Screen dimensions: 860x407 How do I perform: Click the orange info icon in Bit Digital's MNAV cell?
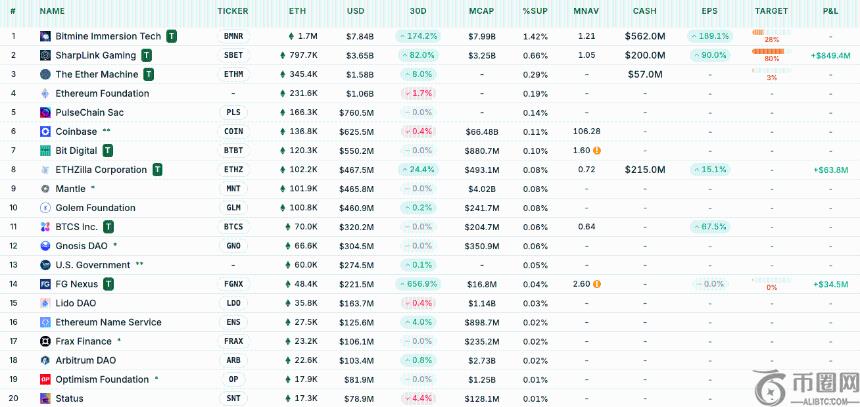[x=597, y=151]
